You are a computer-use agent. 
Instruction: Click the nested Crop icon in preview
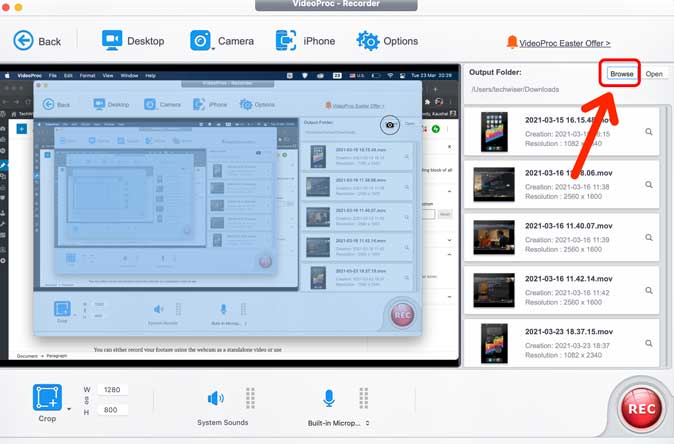click(62, 309)
